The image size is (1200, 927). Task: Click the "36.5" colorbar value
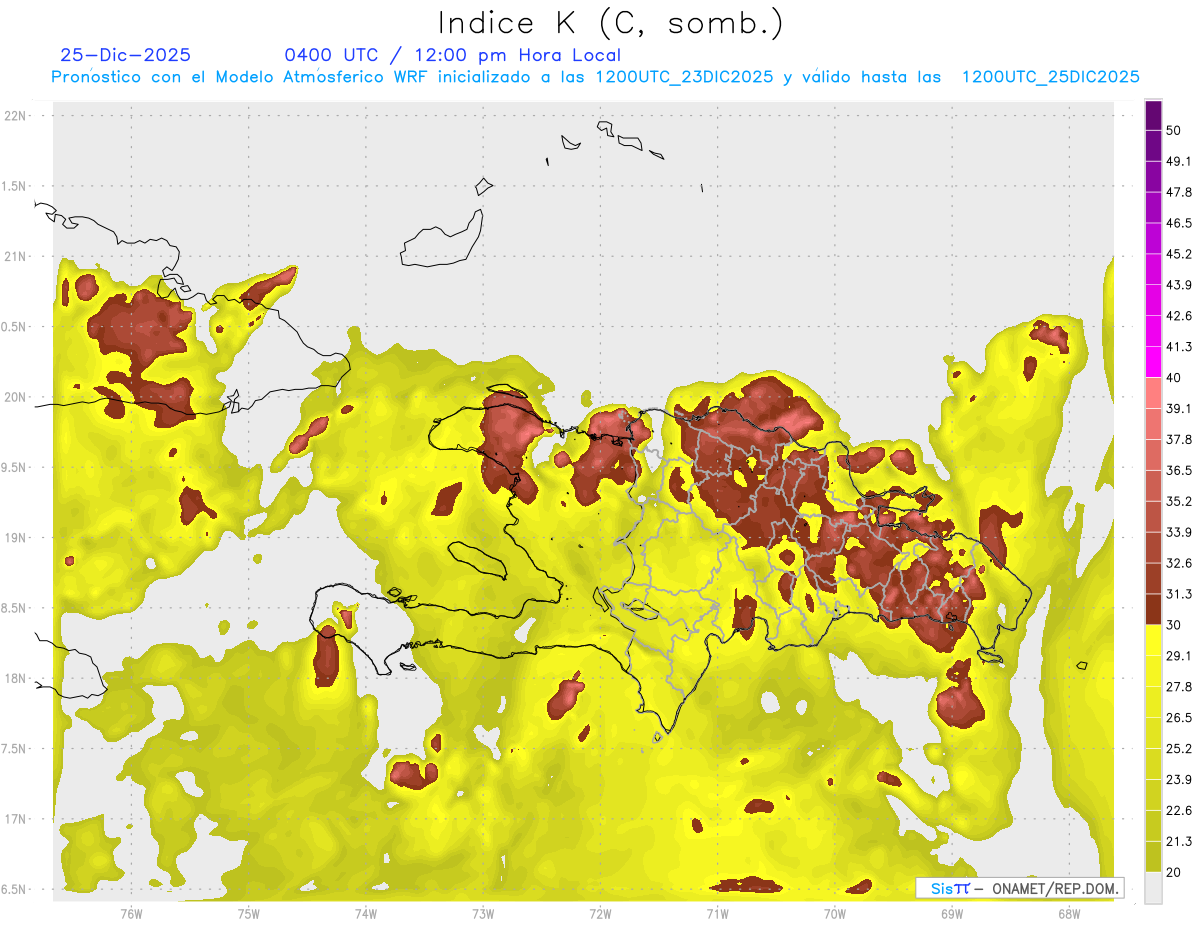coord(1179,470)
